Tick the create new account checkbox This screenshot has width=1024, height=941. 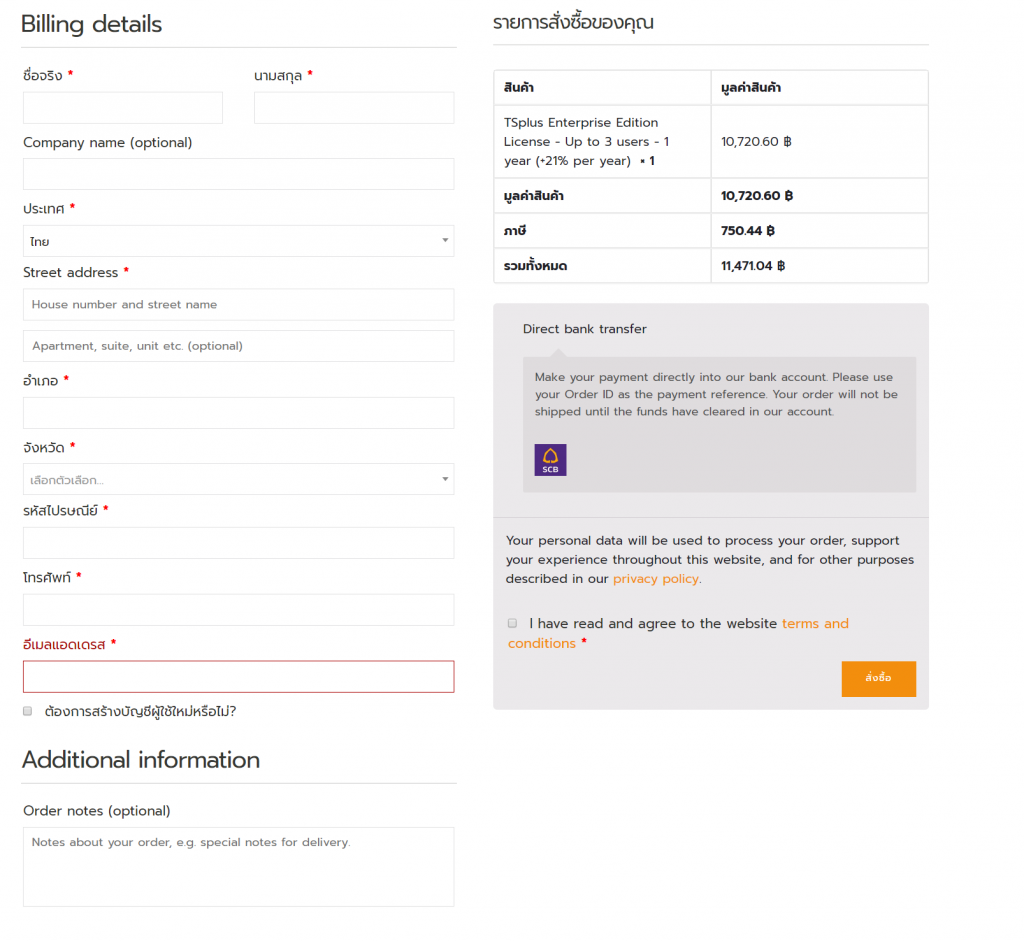tap(28, 711)
